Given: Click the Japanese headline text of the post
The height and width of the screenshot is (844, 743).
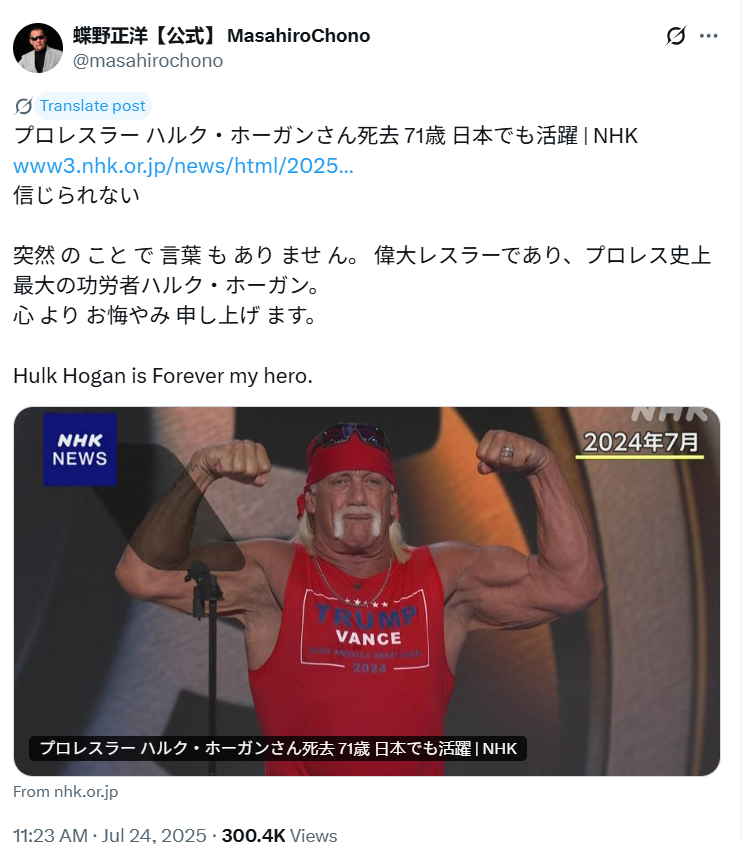Looking at the screenshot, I should tap(326, 136).
